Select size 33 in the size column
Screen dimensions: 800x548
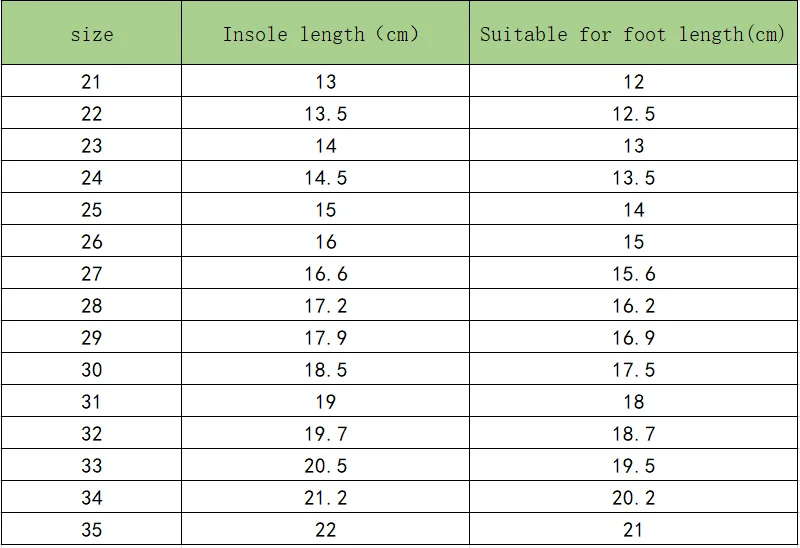click(91, 466)
